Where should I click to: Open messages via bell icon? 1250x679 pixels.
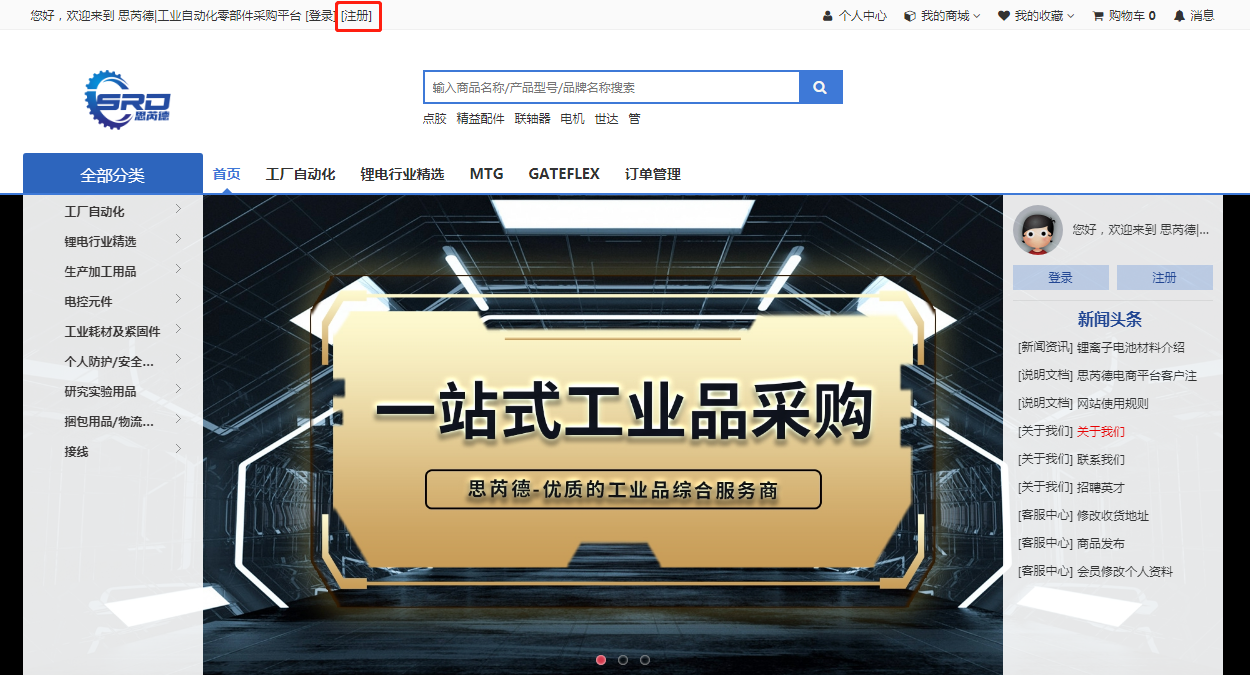pyautogui.click(x=1179, y=16)
